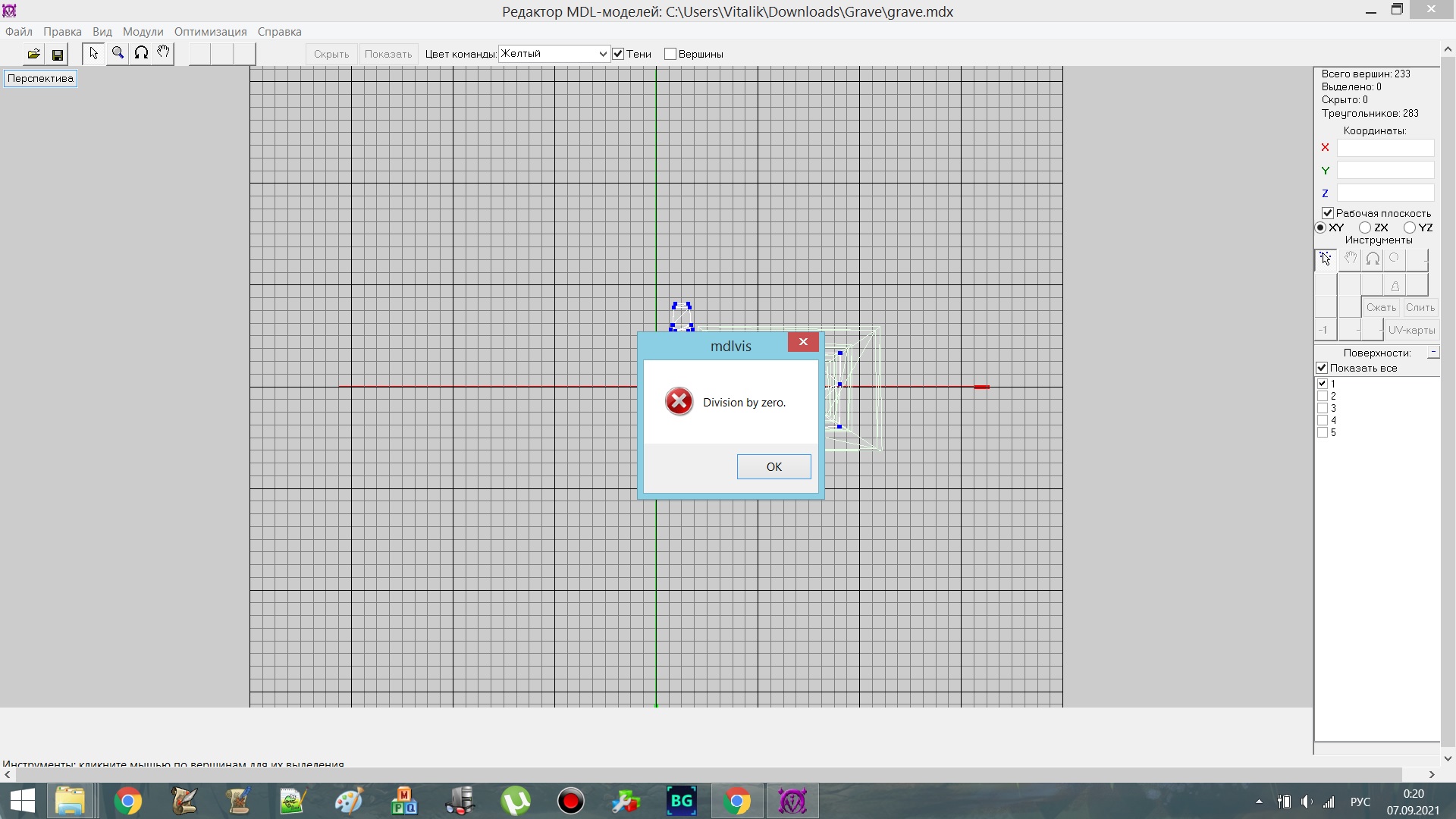Toggle the Тени checkbox
The image size is (1456, 819).
click(x=618, y=54)
